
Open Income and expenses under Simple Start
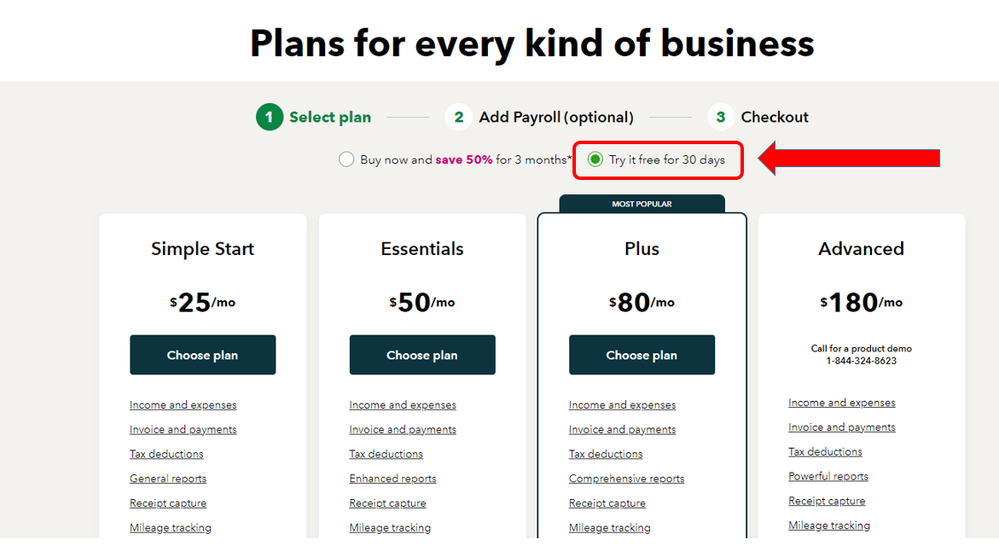pos(183,405)
